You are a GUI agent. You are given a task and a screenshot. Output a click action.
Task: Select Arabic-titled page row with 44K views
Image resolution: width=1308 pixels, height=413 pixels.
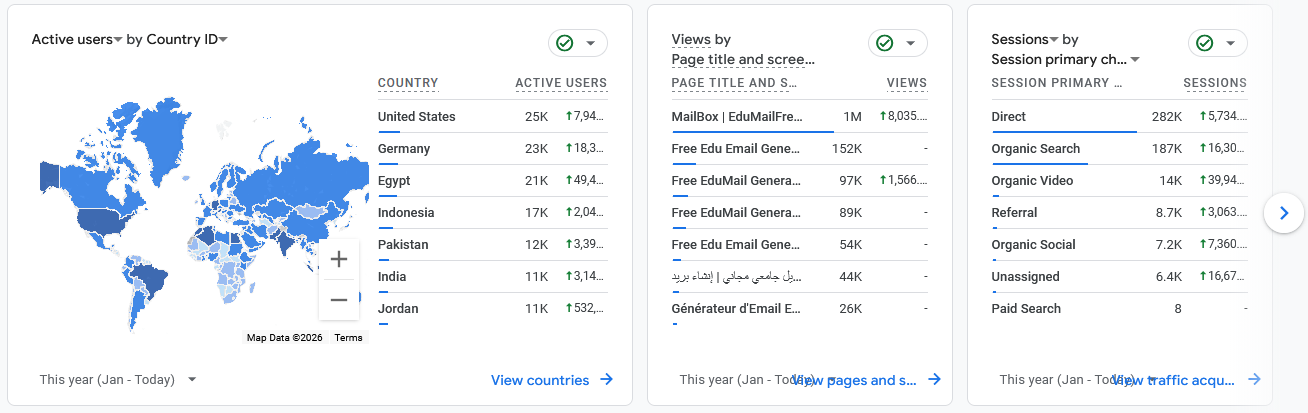(x=800, y=277)
